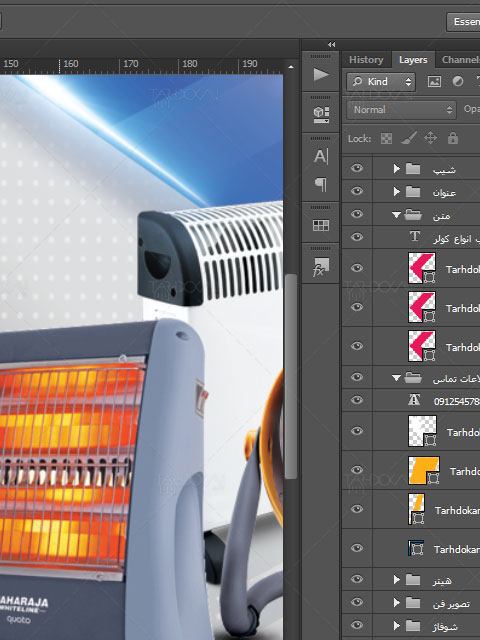Hide the هیتر group layer
Viewport: 480px width, 640px height.
pos(357,579)
